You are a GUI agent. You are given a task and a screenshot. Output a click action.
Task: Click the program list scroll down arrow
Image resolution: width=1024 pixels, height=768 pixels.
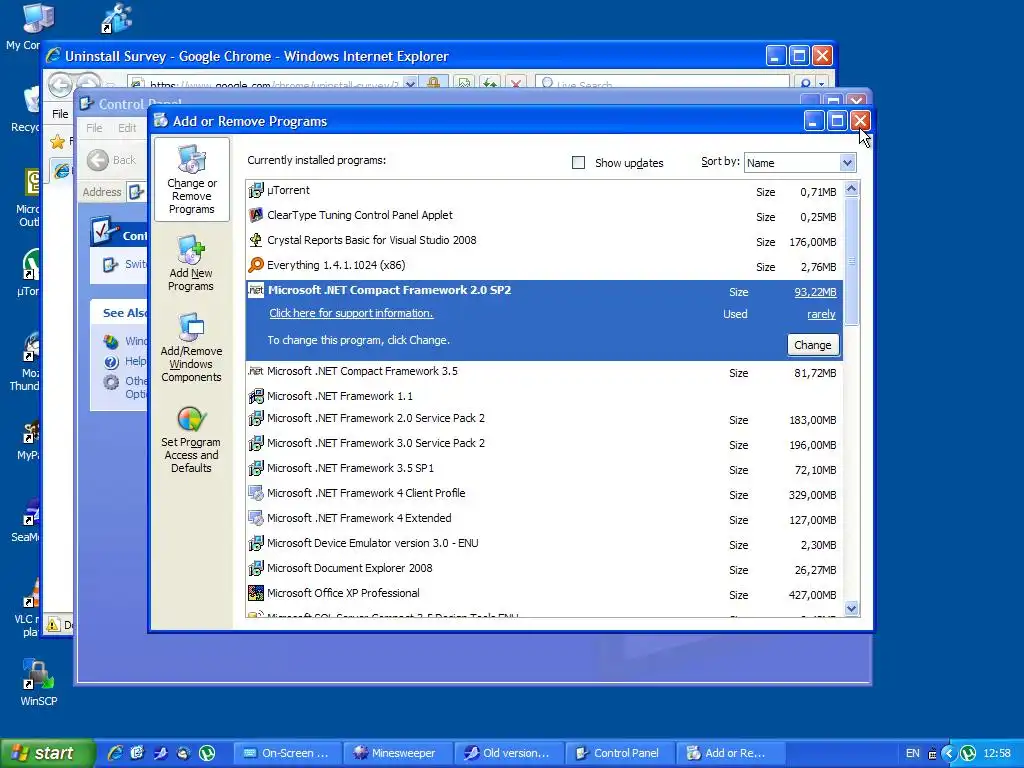851,609
